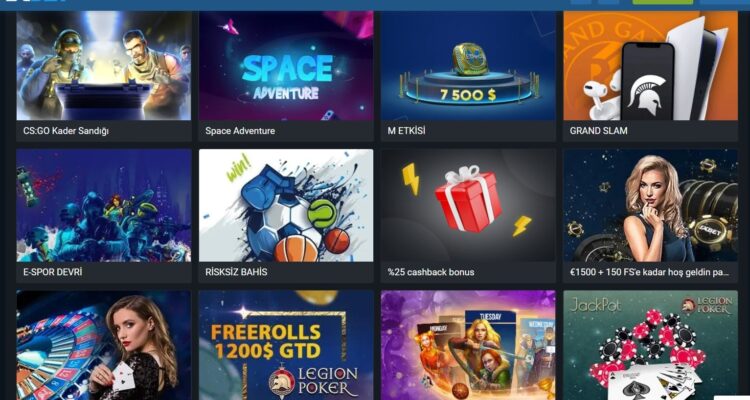Click the CS:GO Kader Sandığı title
Screen dimensions: 750x400
(66, 131)
